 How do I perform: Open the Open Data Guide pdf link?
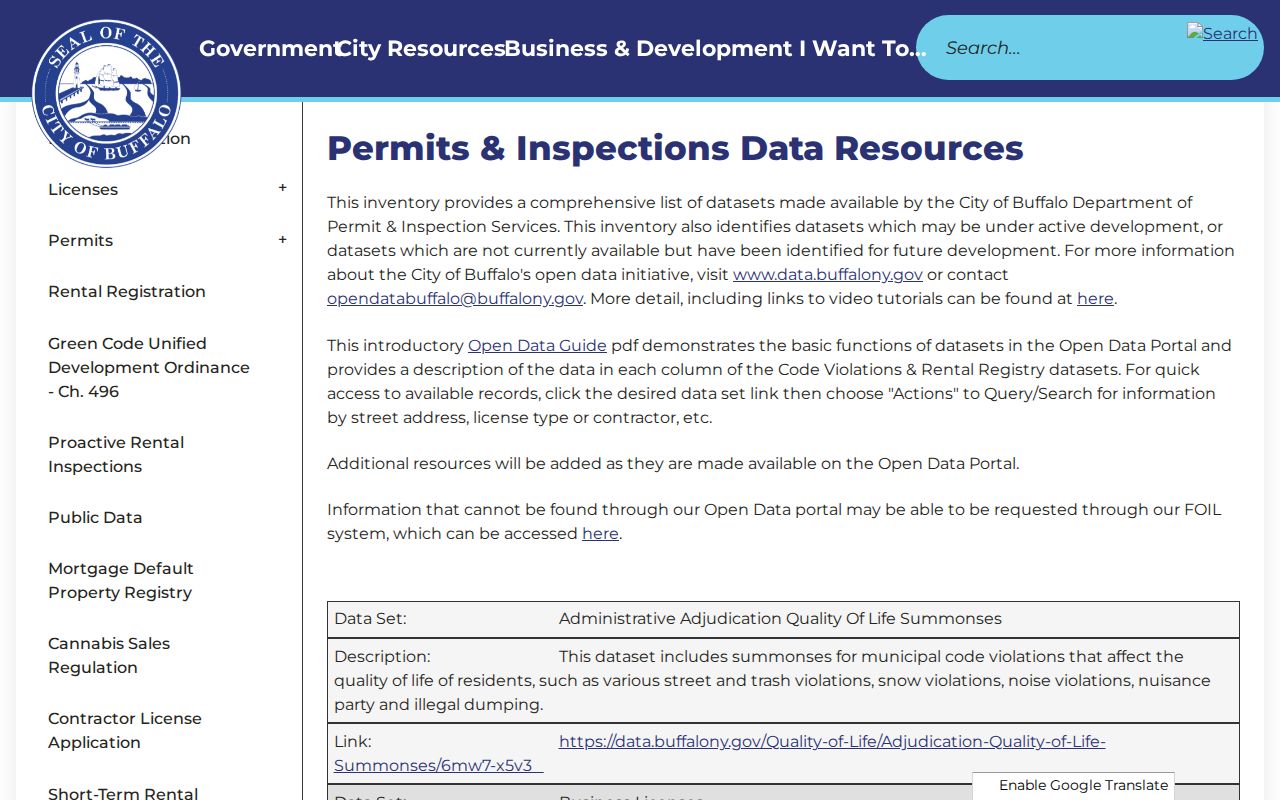pos(537,345)
